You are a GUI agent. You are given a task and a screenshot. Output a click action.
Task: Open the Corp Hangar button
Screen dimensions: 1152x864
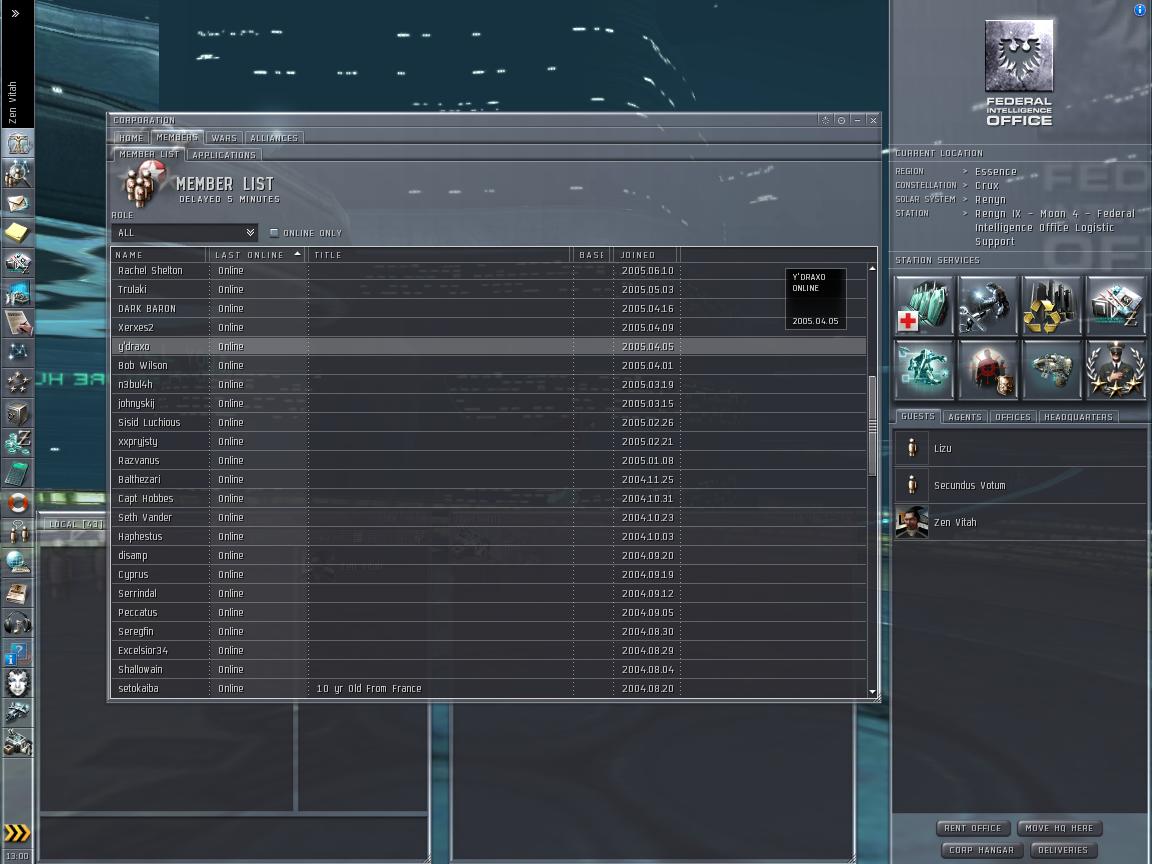coord(982,850)
